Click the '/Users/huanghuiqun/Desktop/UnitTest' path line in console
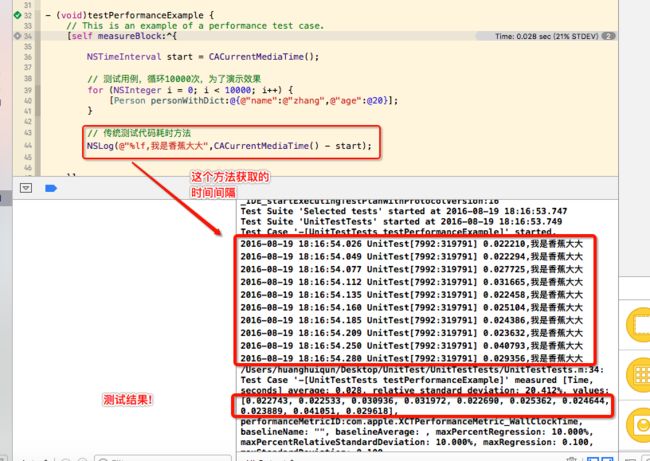This screenshot has width=650, height=461. tap(422, 370)
